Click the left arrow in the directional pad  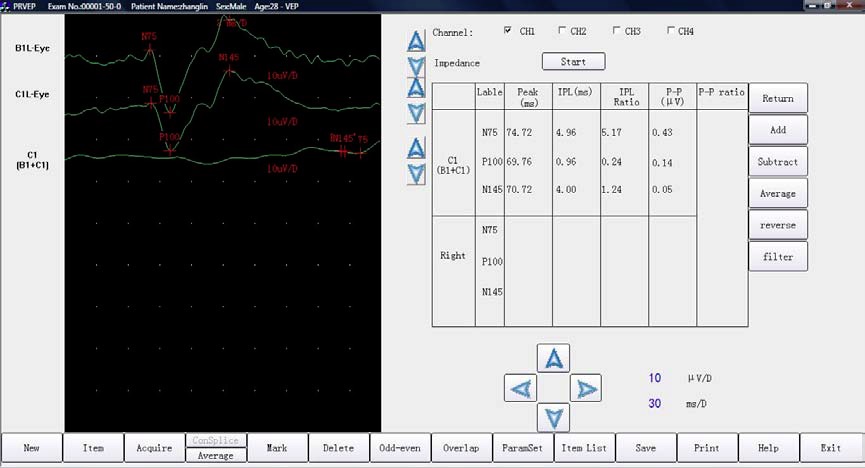pos(520,389)
